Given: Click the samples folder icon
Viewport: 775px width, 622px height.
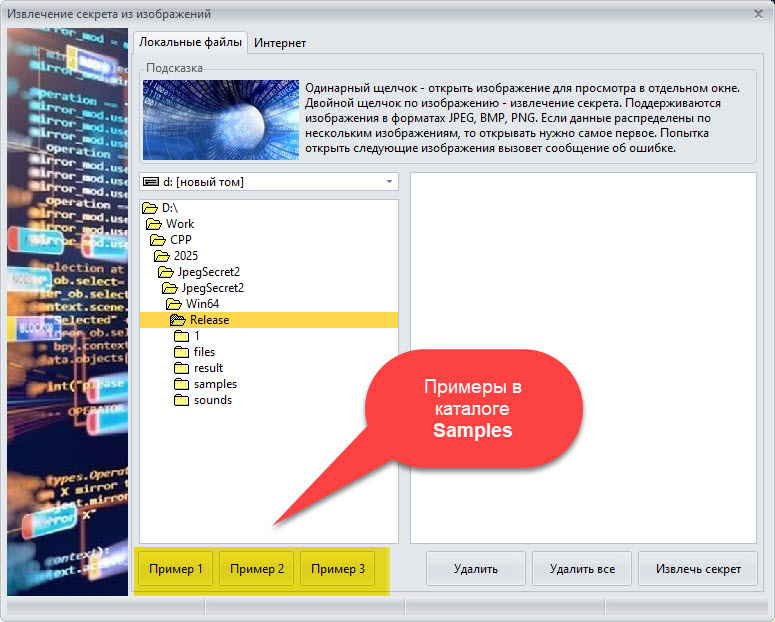Looking at the screenshot, I should tap(181, 384).
